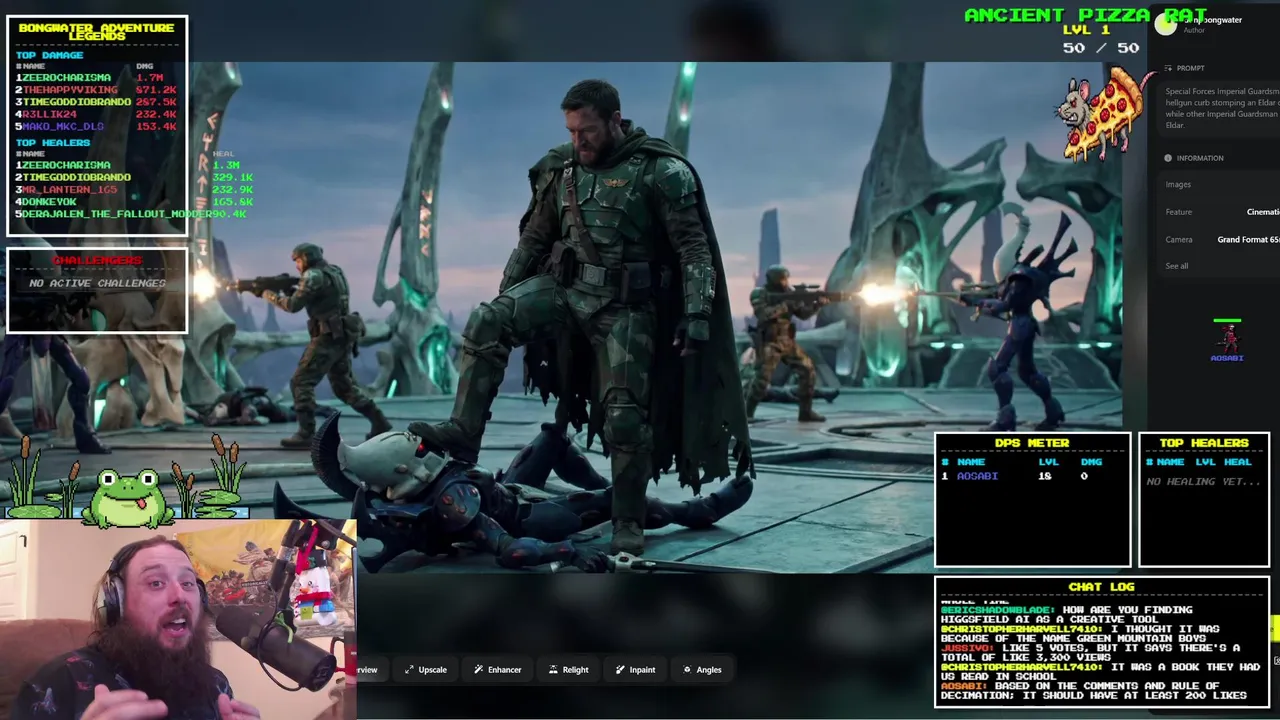Viewport: 1280px width, 720px height.
Task: Click the INFORMATION heading
Action: tap(1200, 158)
